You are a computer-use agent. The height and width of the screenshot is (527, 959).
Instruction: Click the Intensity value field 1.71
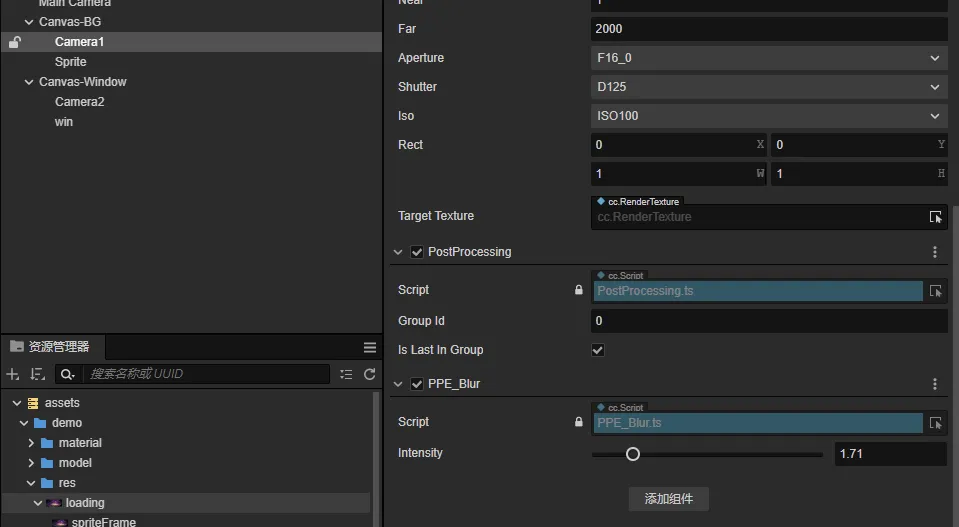pos(890,454)
